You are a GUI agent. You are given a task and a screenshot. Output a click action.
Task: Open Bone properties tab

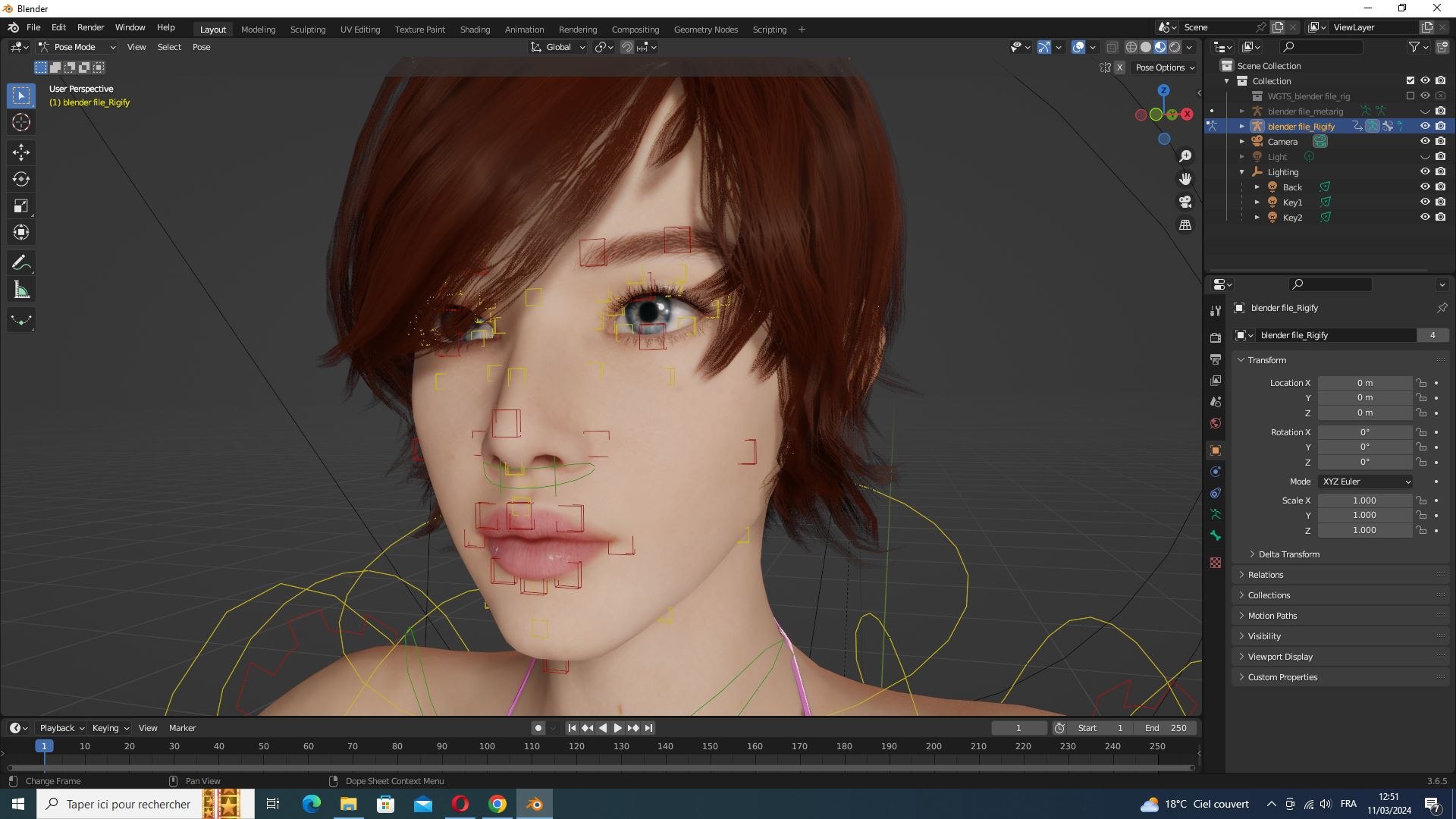click(1216, 535)
